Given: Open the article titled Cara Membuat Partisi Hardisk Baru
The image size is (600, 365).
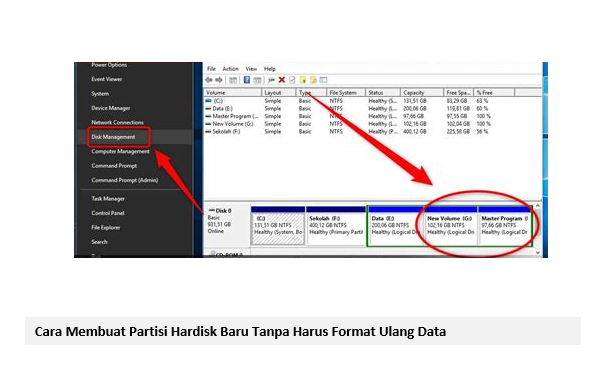Looking at the screenshot, I should pyautogui.click(x=240, y=331).
